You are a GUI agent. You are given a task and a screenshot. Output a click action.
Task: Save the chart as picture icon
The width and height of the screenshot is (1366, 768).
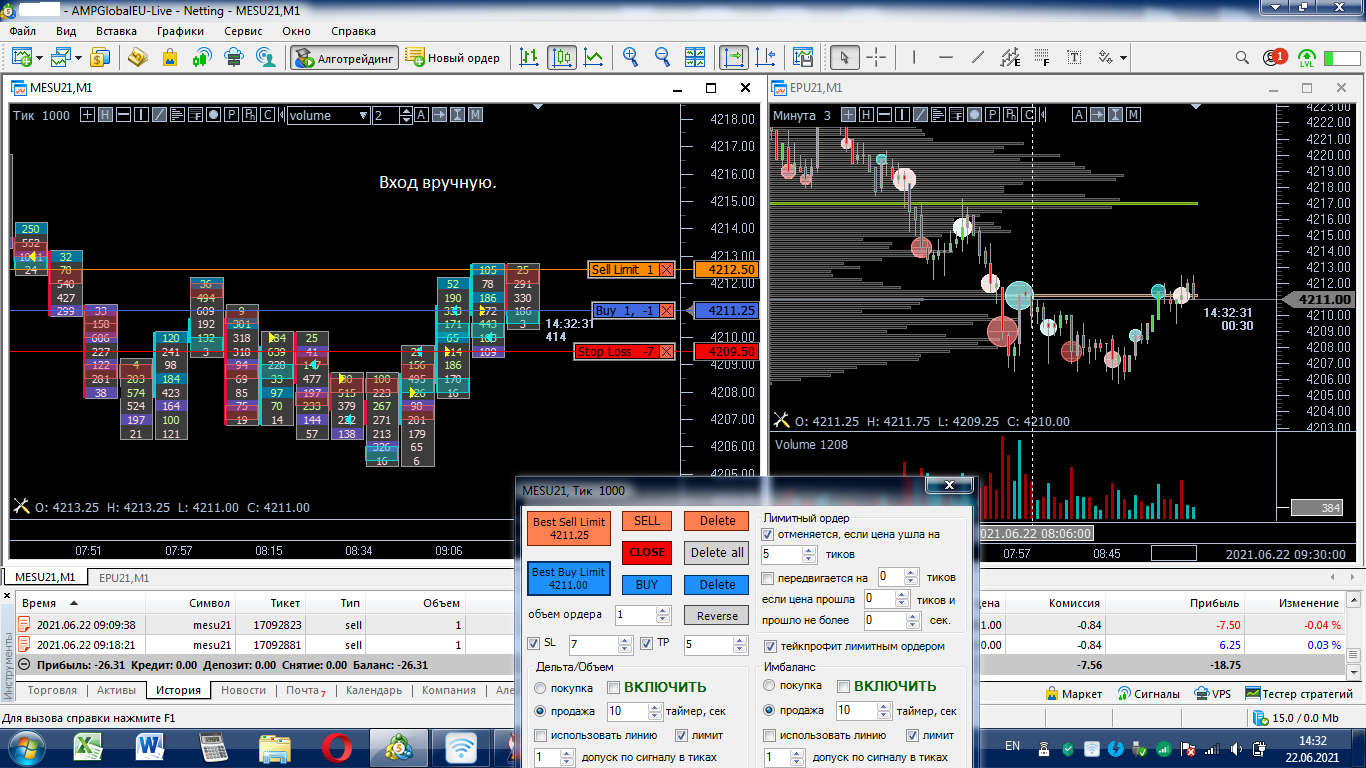point(803,58)
